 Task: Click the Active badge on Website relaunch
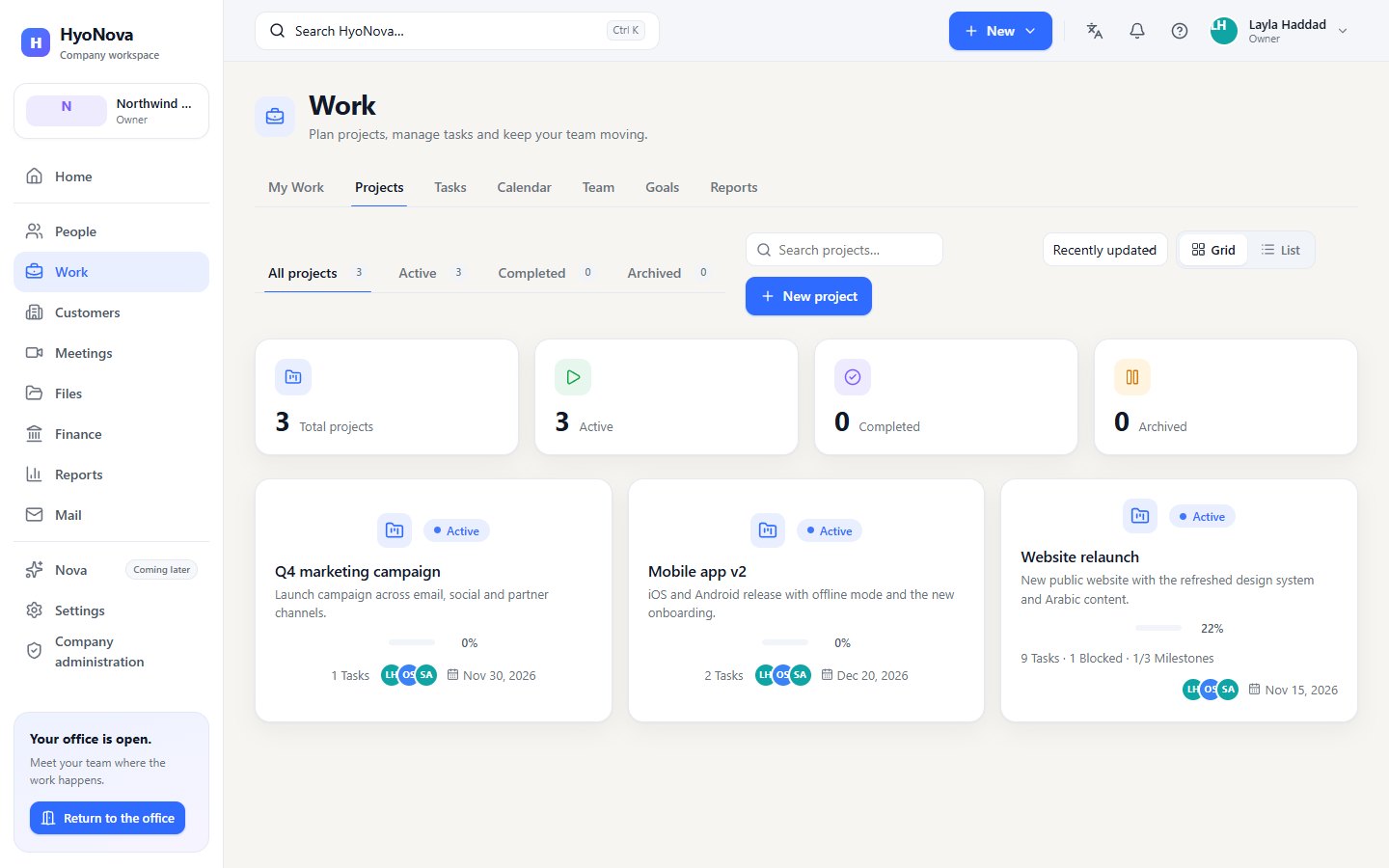click(x=1202, y=516)
